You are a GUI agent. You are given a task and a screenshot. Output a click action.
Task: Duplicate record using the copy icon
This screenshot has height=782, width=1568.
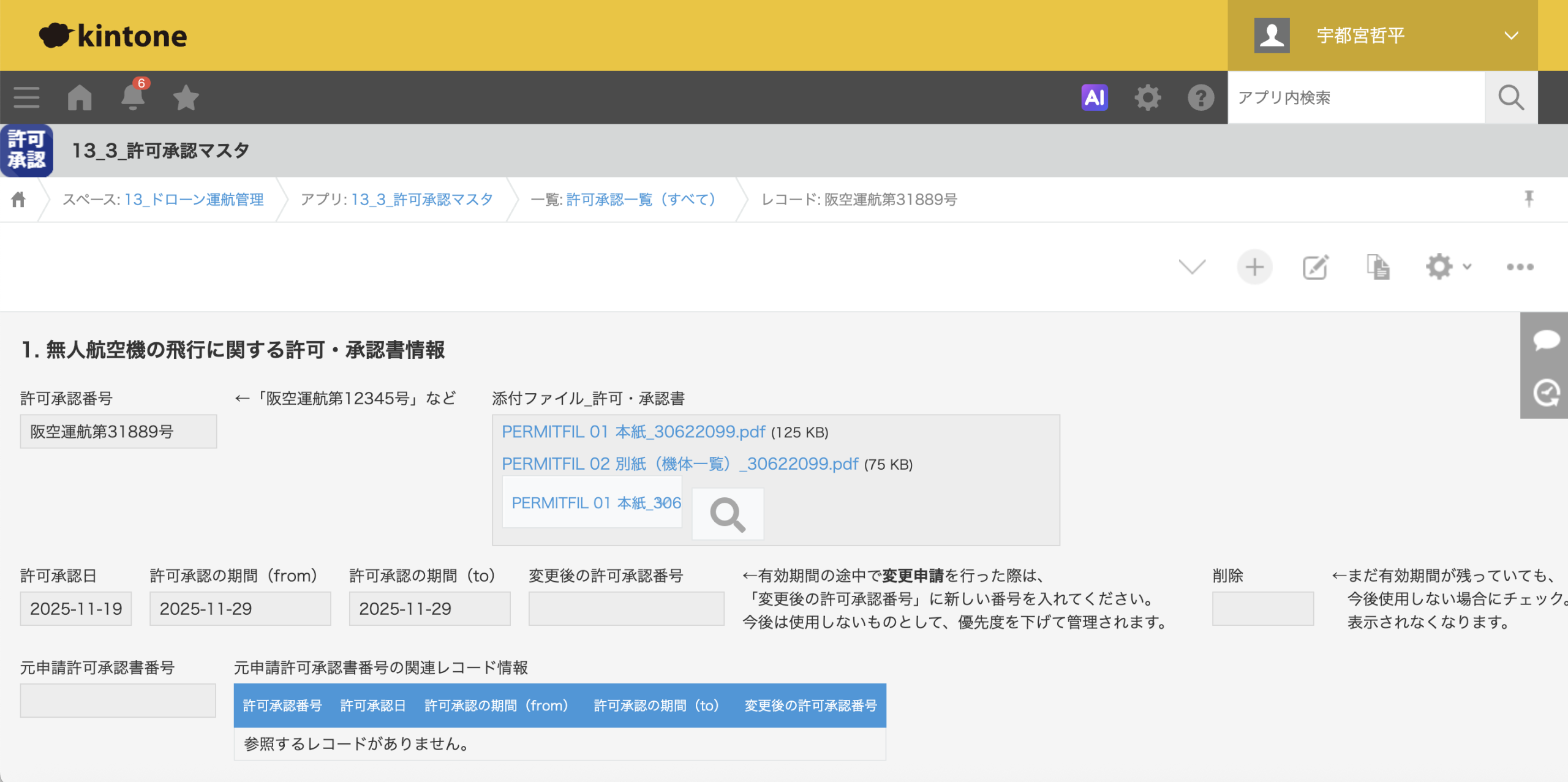click(x=1378, y=267)
